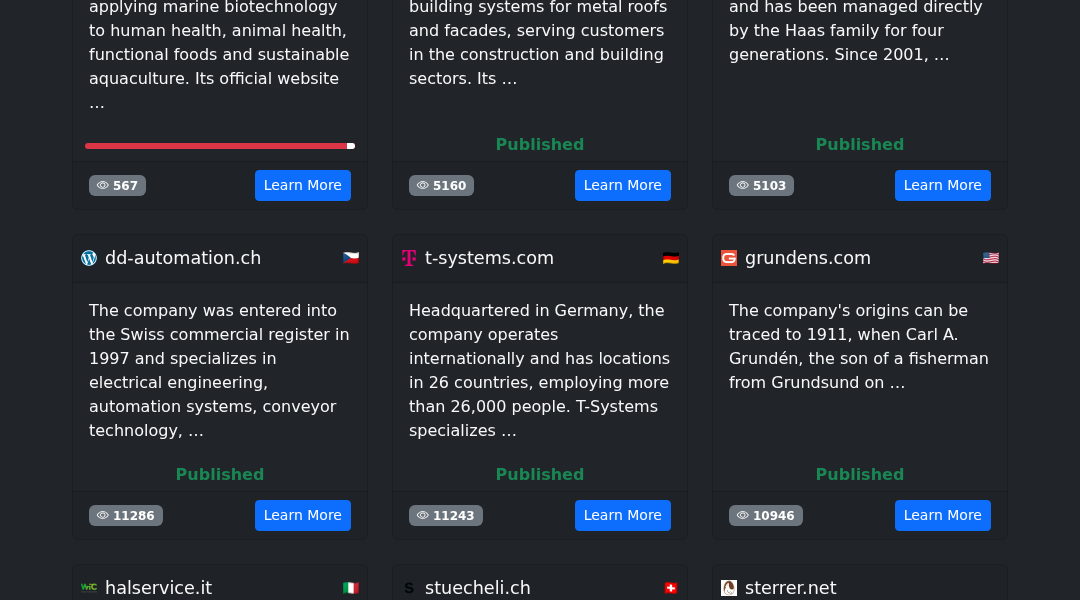
Task: Open Learn More on the 5103-views card
Action: [942, 185]
